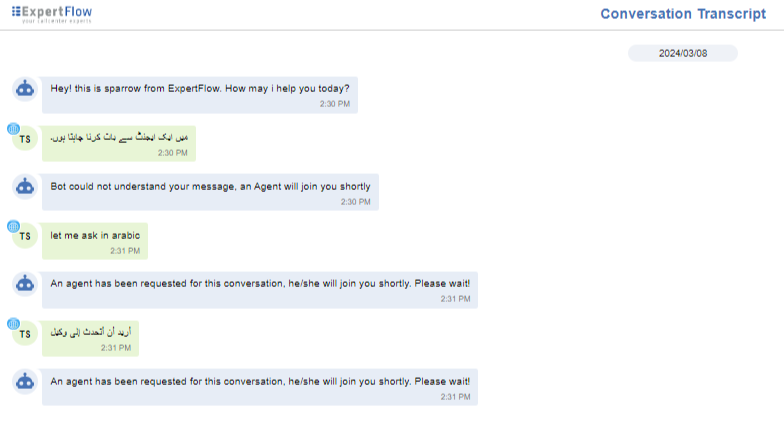This screenshot has width=784, height=447.
Task: Click the TS avatar beside the Urdu message
Action: pos(26,139)
